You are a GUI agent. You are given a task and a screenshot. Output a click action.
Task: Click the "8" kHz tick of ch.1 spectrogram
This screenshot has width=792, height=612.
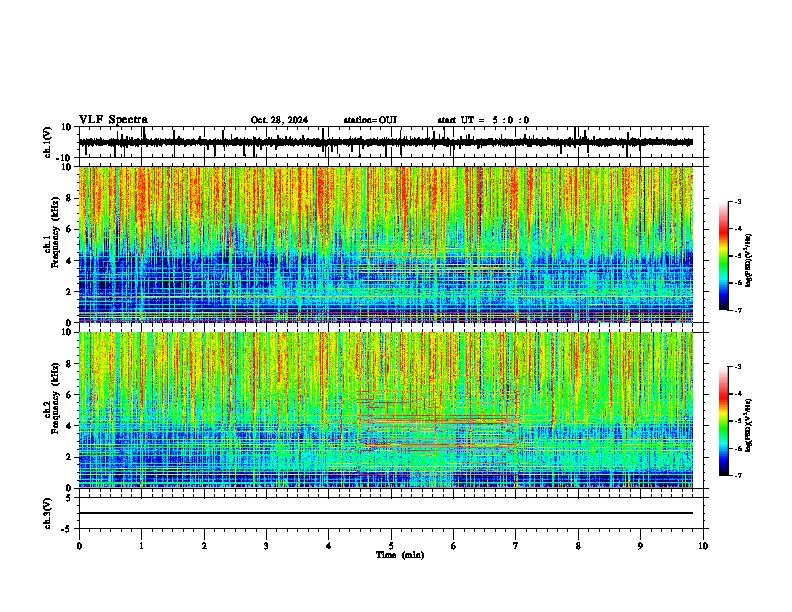70,198
